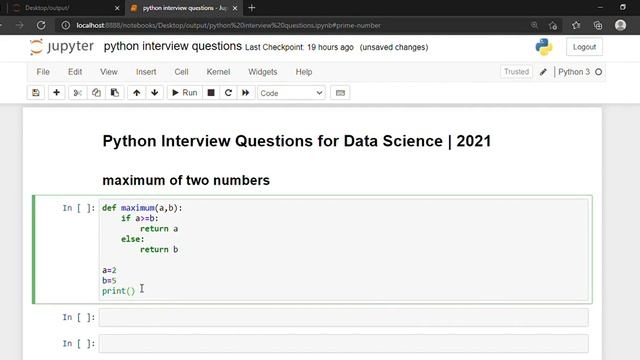This screenshot has height=360, width=640.
Task: Interrupt the kernel with the stop icon
Action: [211, 93]
